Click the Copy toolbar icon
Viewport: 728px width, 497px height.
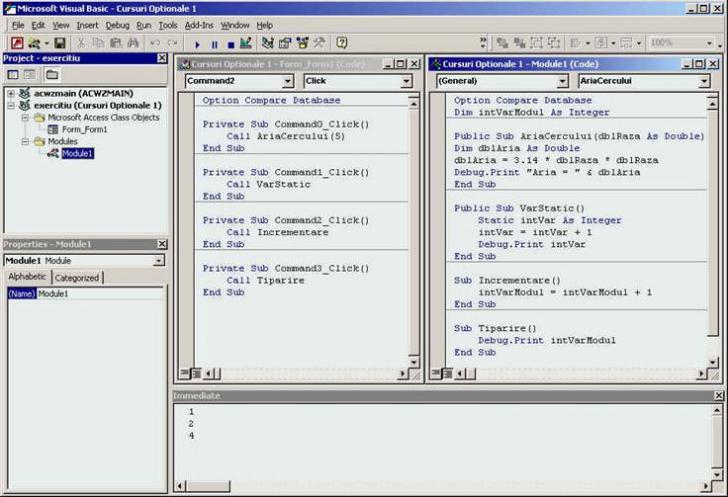coord(98,43)
